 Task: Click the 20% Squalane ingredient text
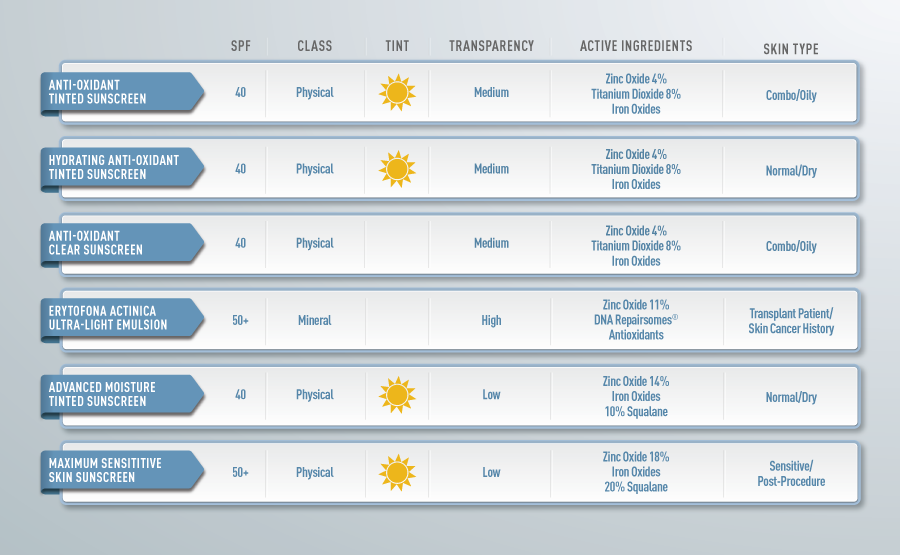pyautogui.click(x=636, y=487)
